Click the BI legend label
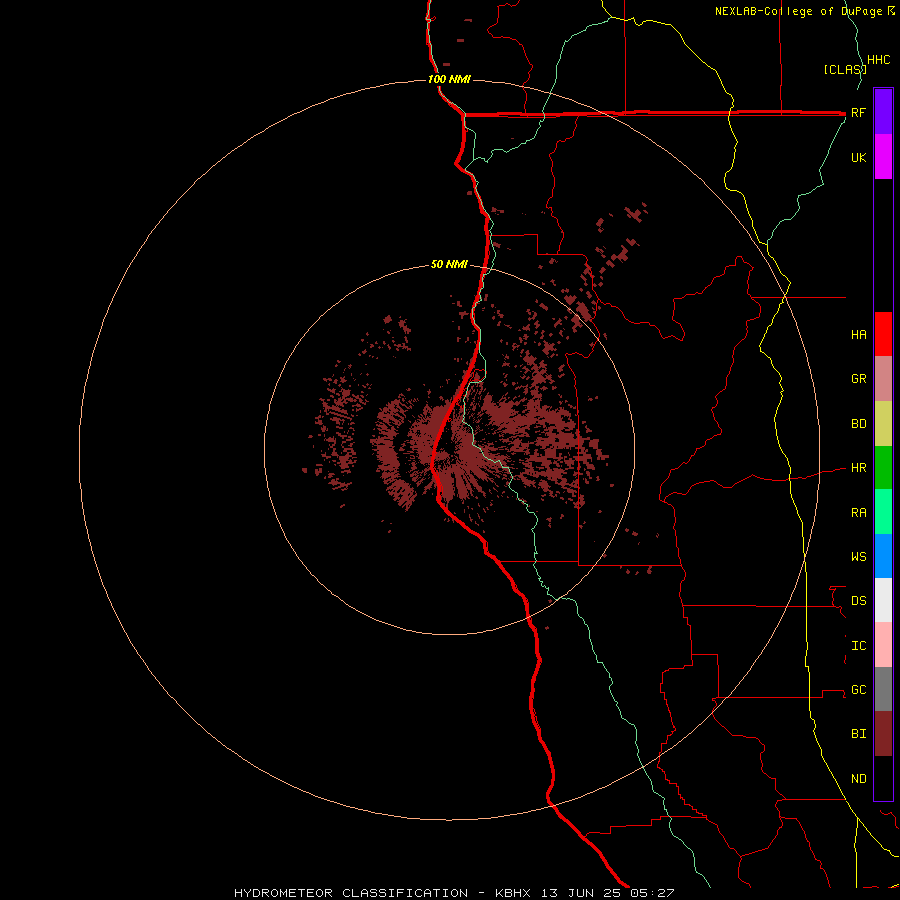900x900 pixels. (859, 734)
